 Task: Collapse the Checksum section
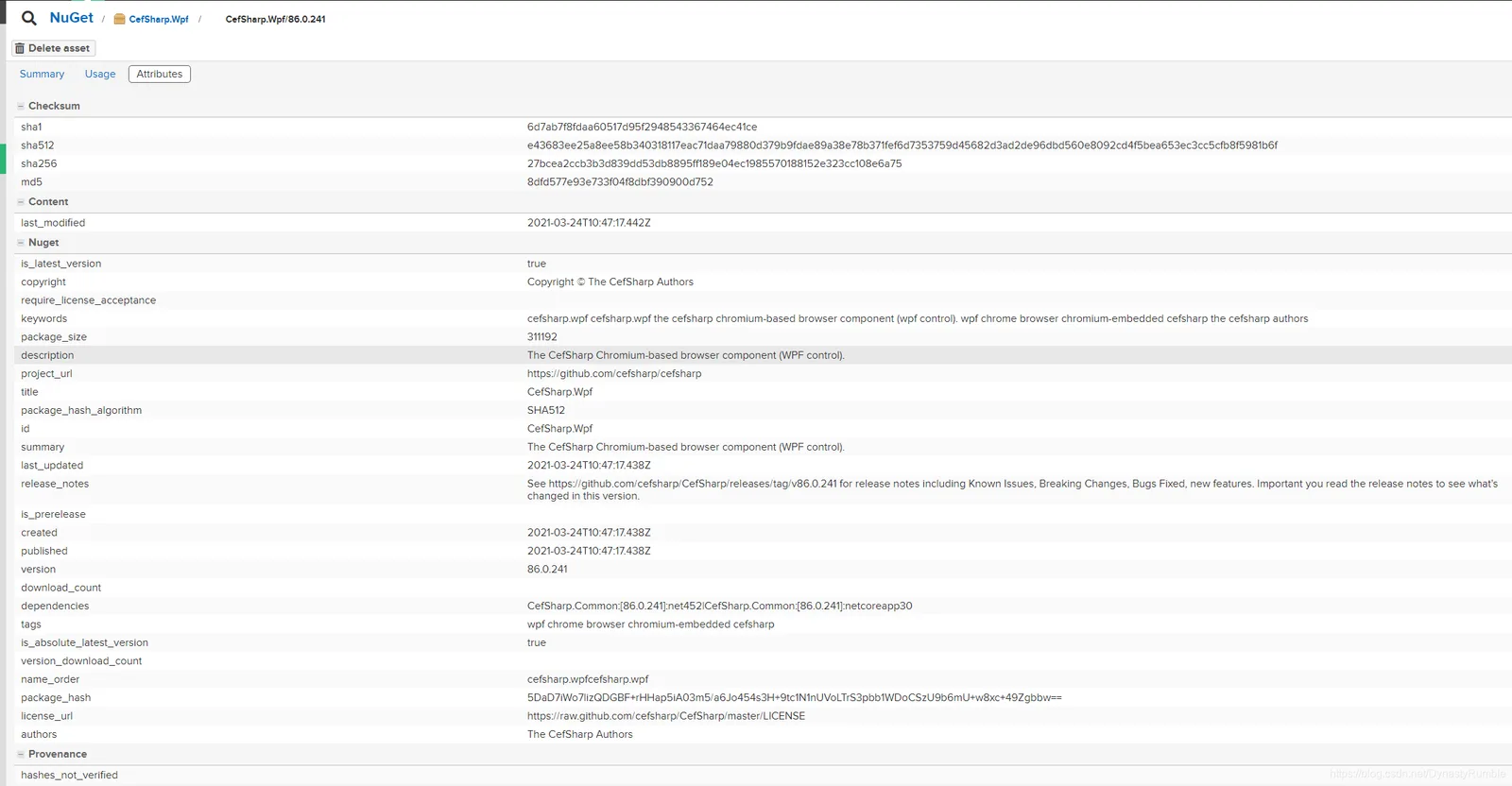click(x=21, y=106)
